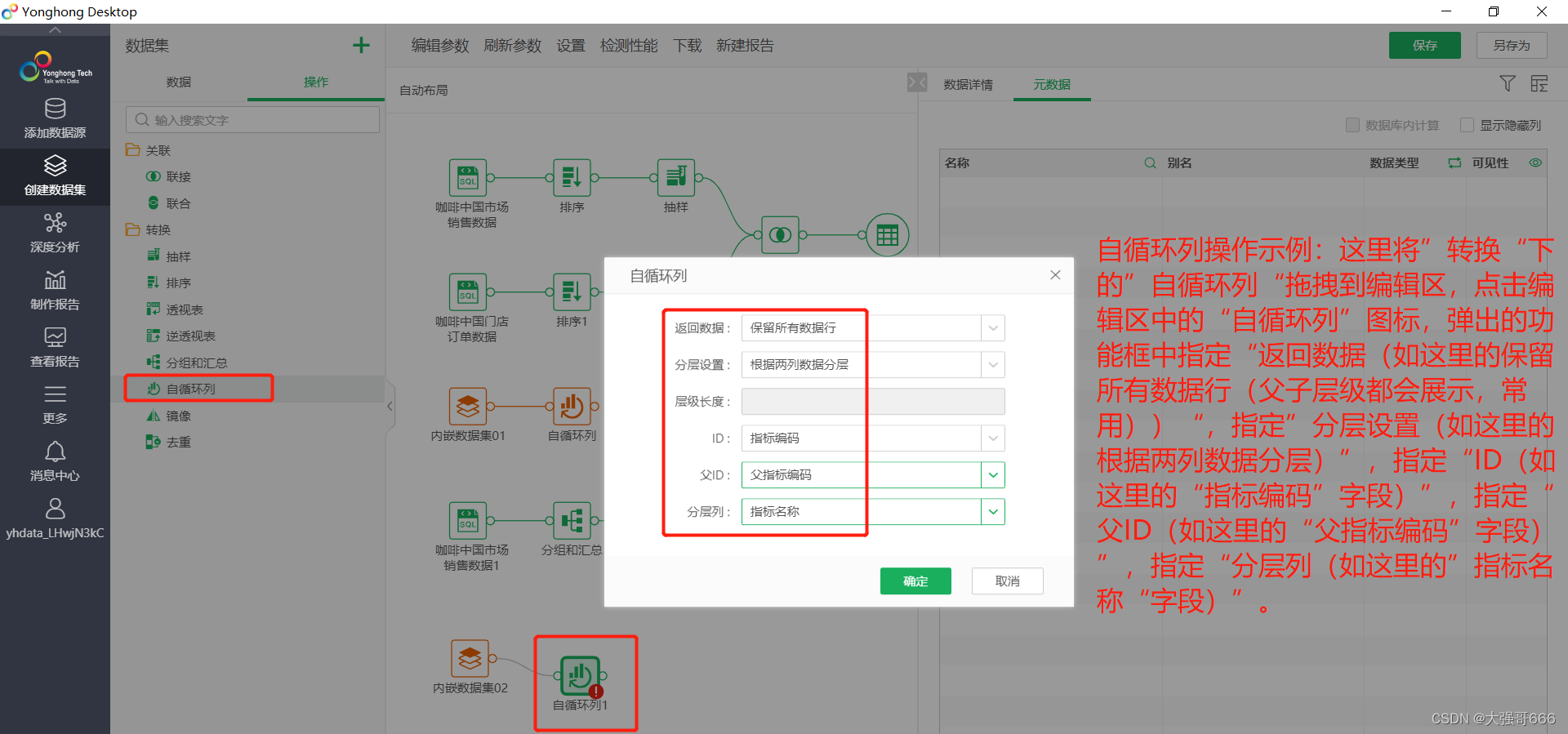Close the 自循环列 dialog
Screen dimensions: 1568x734
pos(1055,275)
